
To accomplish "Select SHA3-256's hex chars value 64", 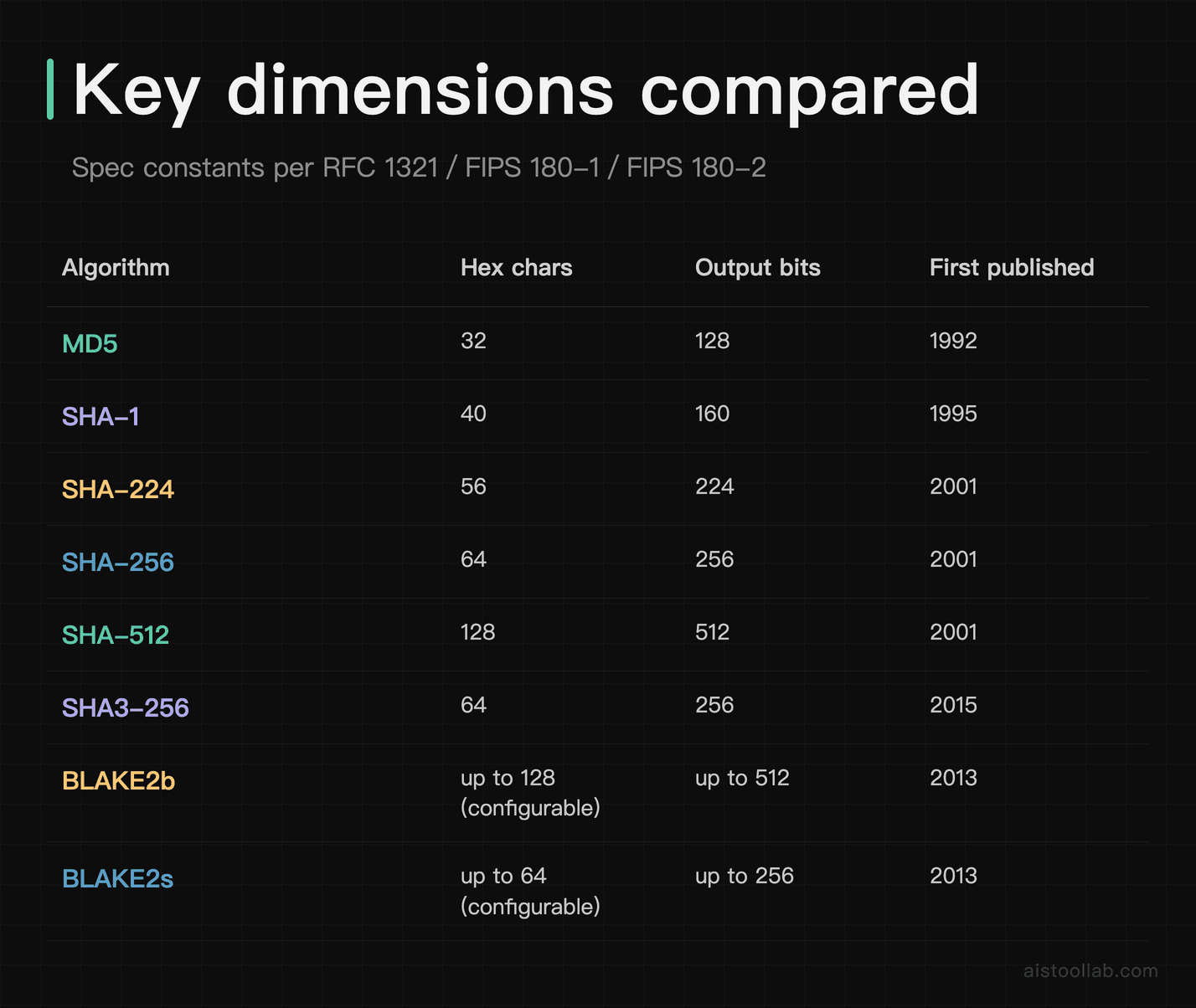I will (x=473, y=705).
